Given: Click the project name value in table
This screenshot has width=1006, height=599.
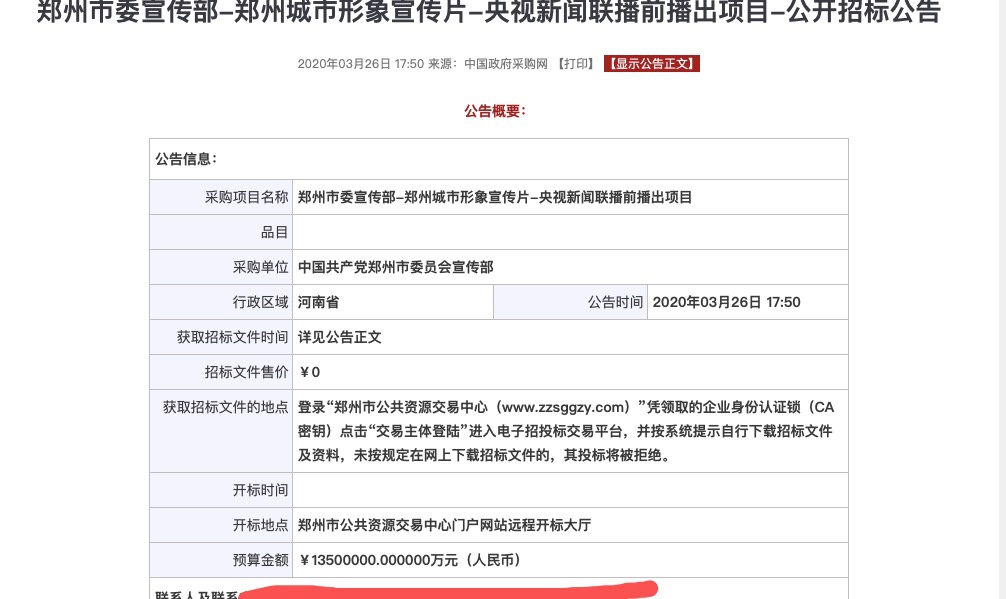Looking at the screenshot, I should pyautogui.click(x=495, y=197).
